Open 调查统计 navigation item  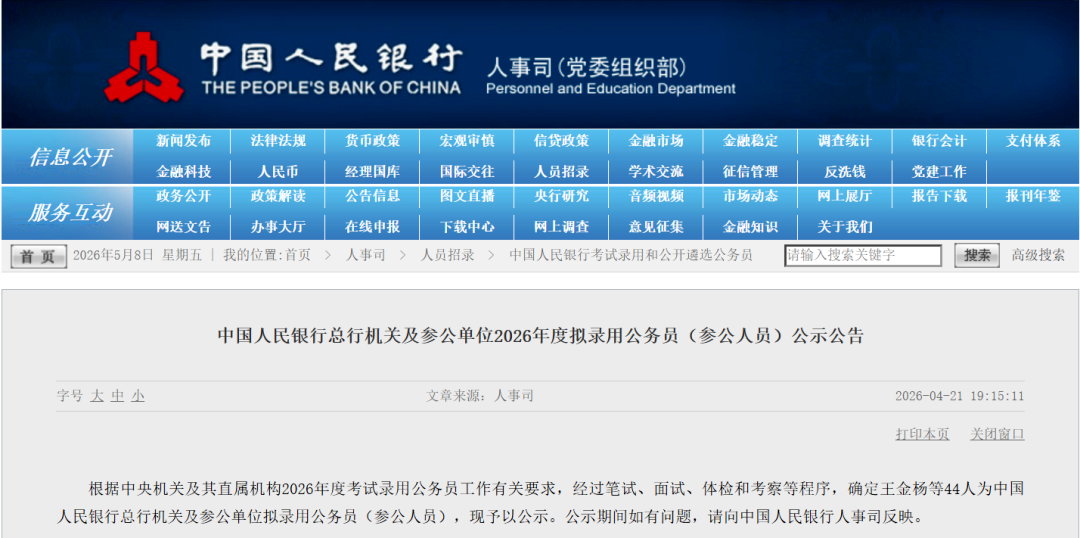point(844,141)
